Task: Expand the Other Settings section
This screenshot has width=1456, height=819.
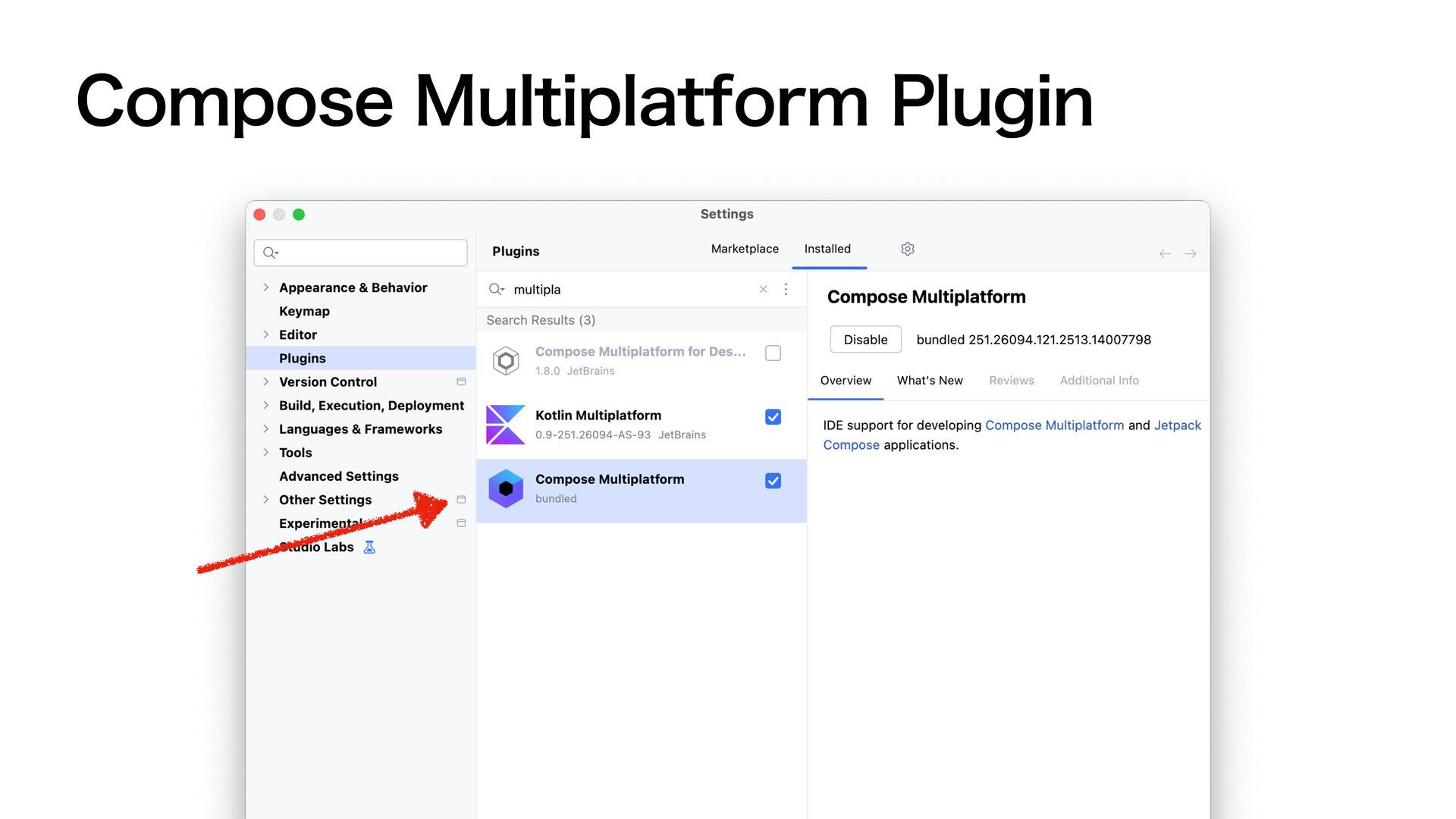Action: 265,499
